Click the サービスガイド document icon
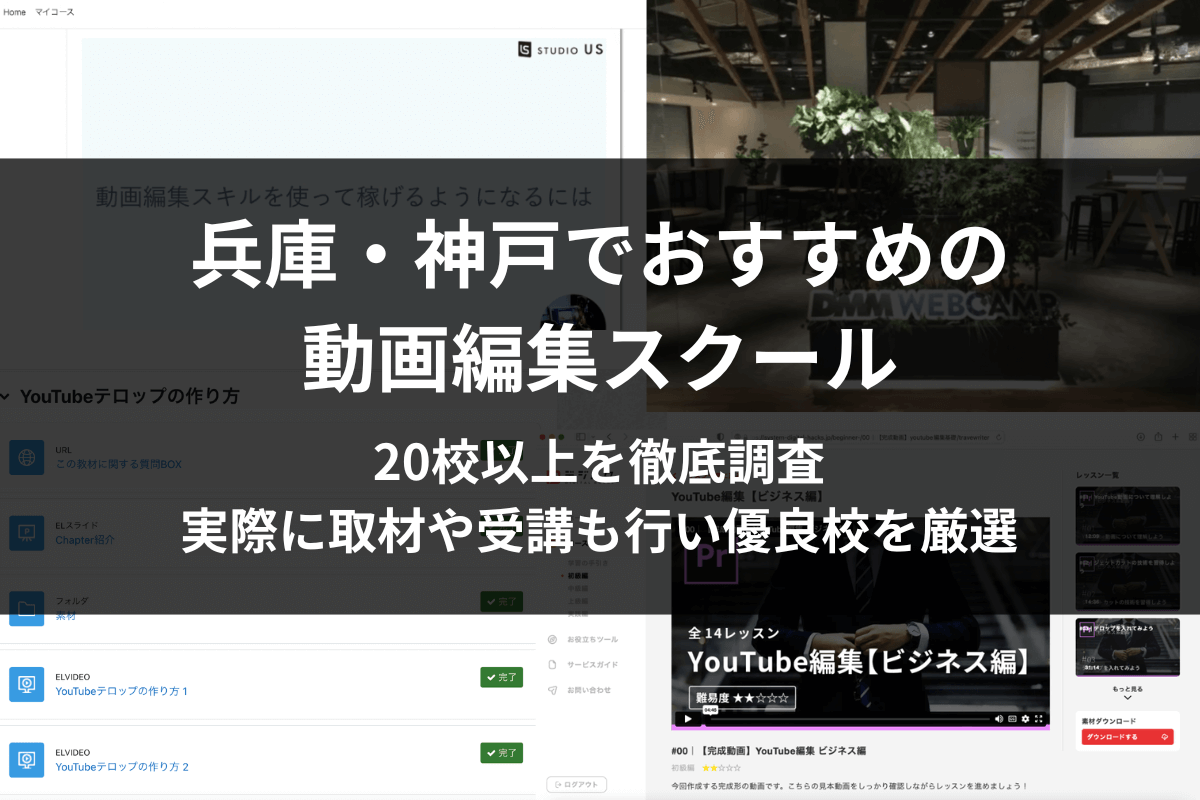This screenshot has height=800, width=1200. (552, 664)
